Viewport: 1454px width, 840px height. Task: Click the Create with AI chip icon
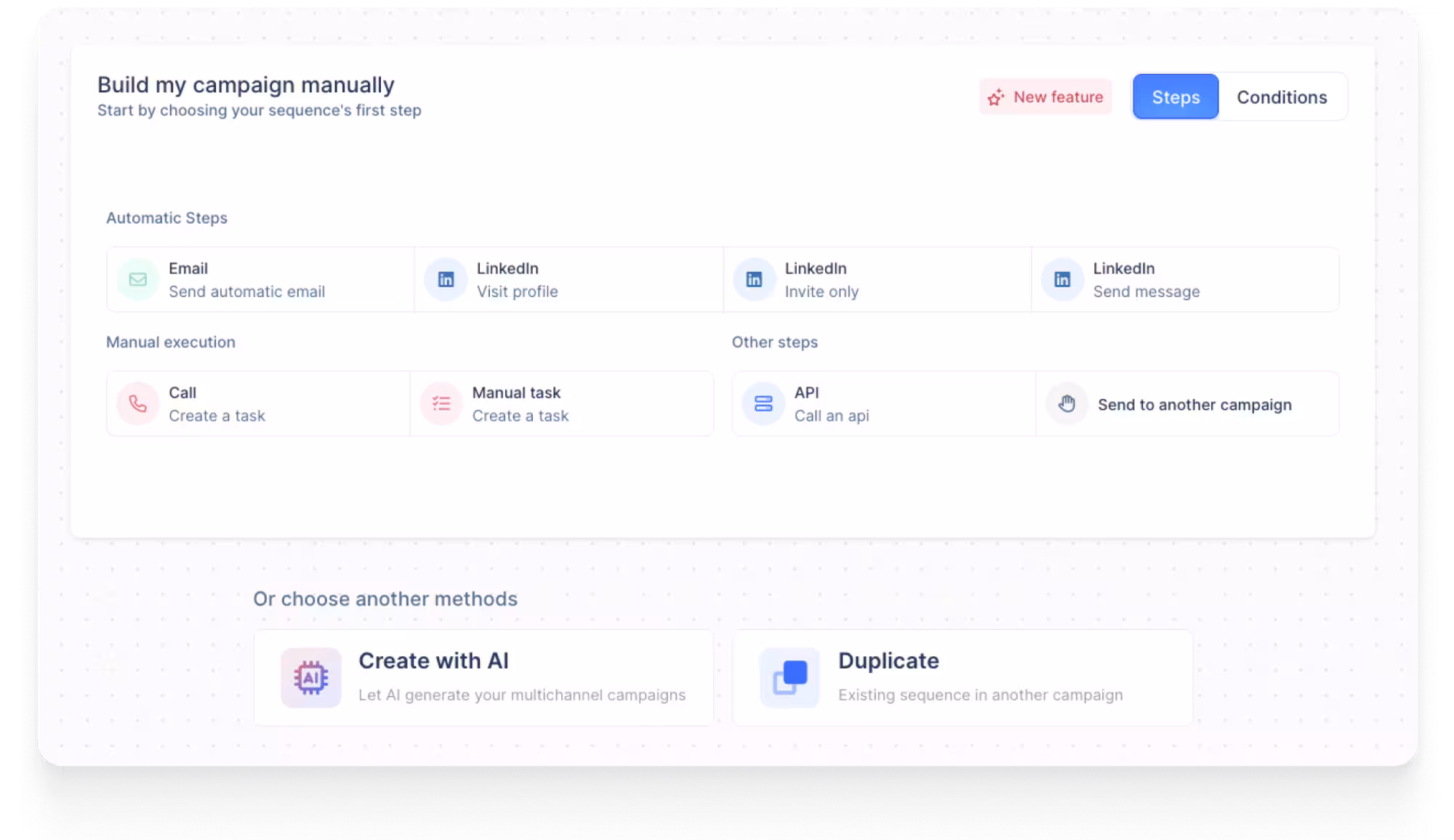311,678
